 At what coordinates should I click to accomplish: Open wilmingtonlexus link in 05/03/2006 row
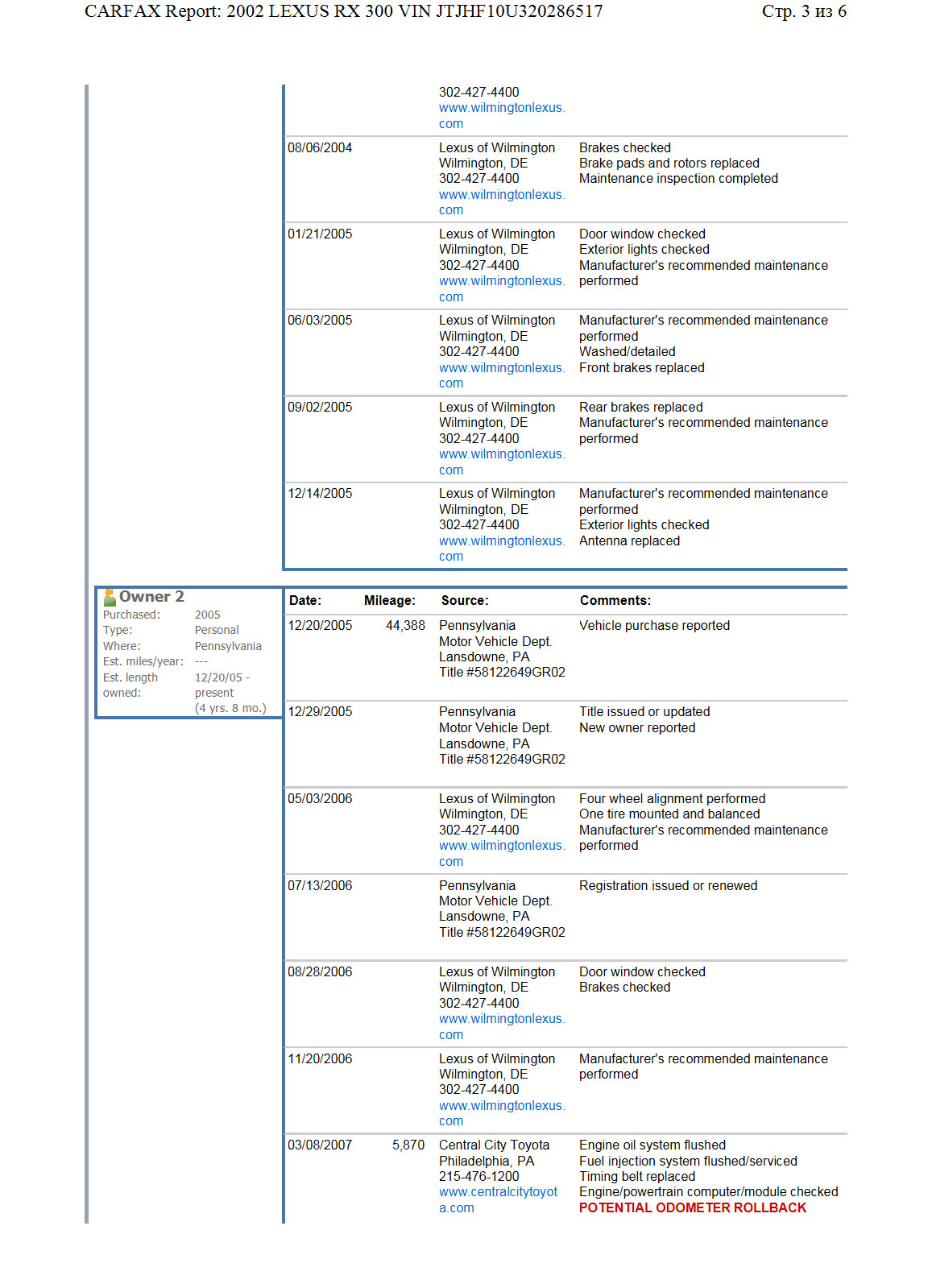502,853
